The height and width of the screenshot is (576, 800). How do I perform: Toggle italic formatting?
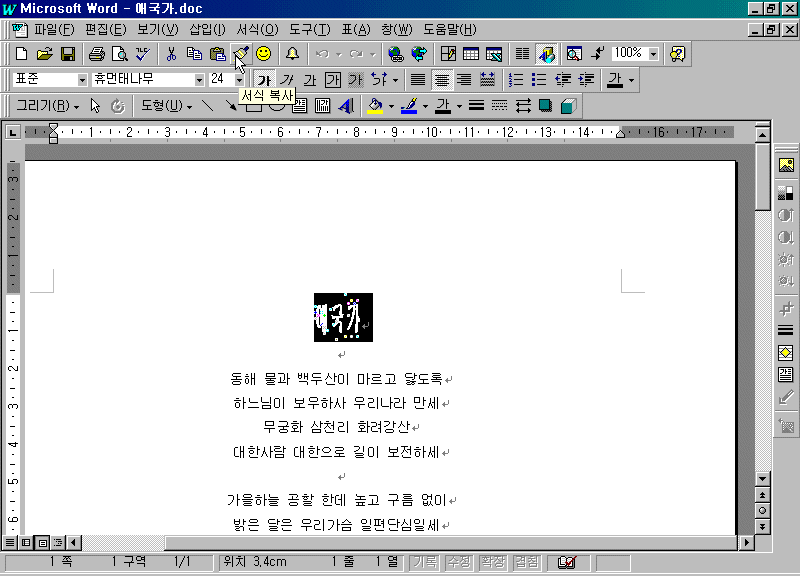coord(287,80)
